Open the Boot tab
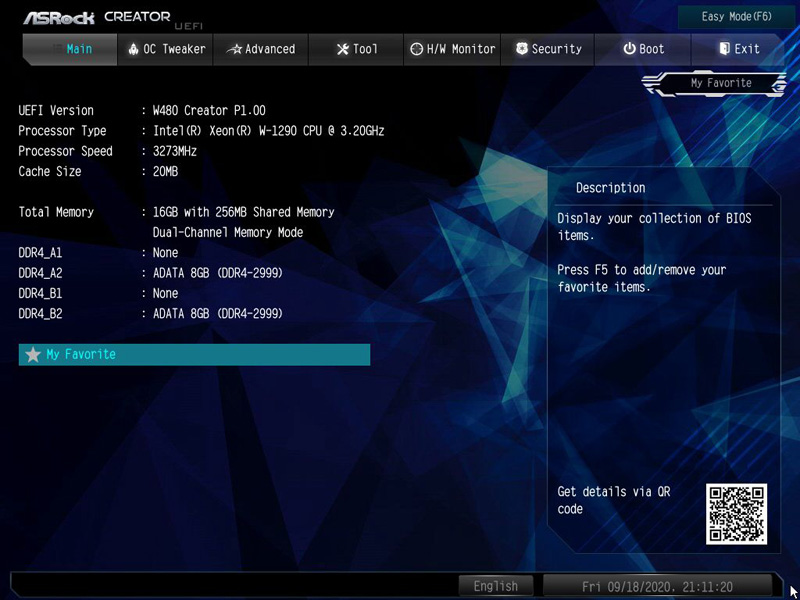 coord(643,49)
